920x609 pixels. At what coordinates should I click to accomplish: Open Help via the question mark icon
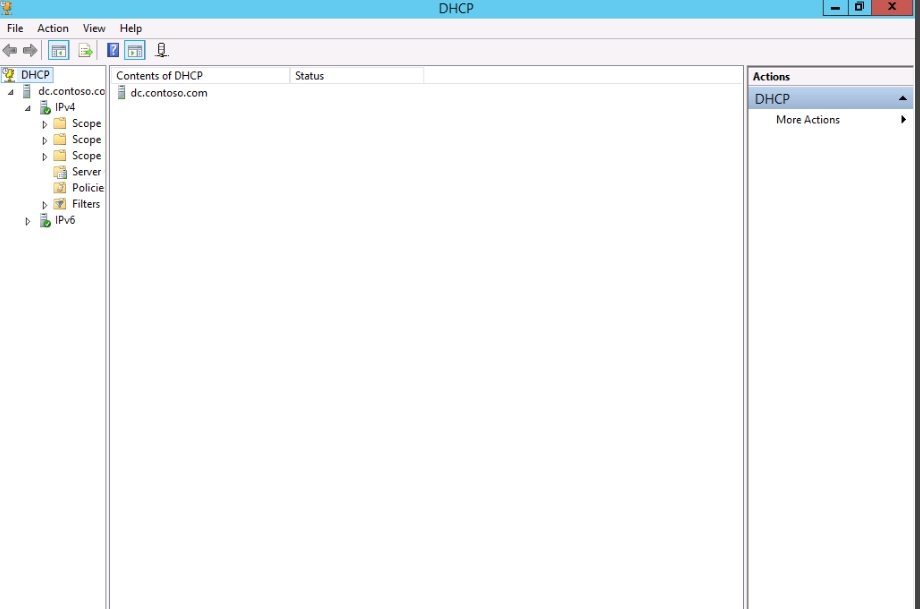click(114, 50)
